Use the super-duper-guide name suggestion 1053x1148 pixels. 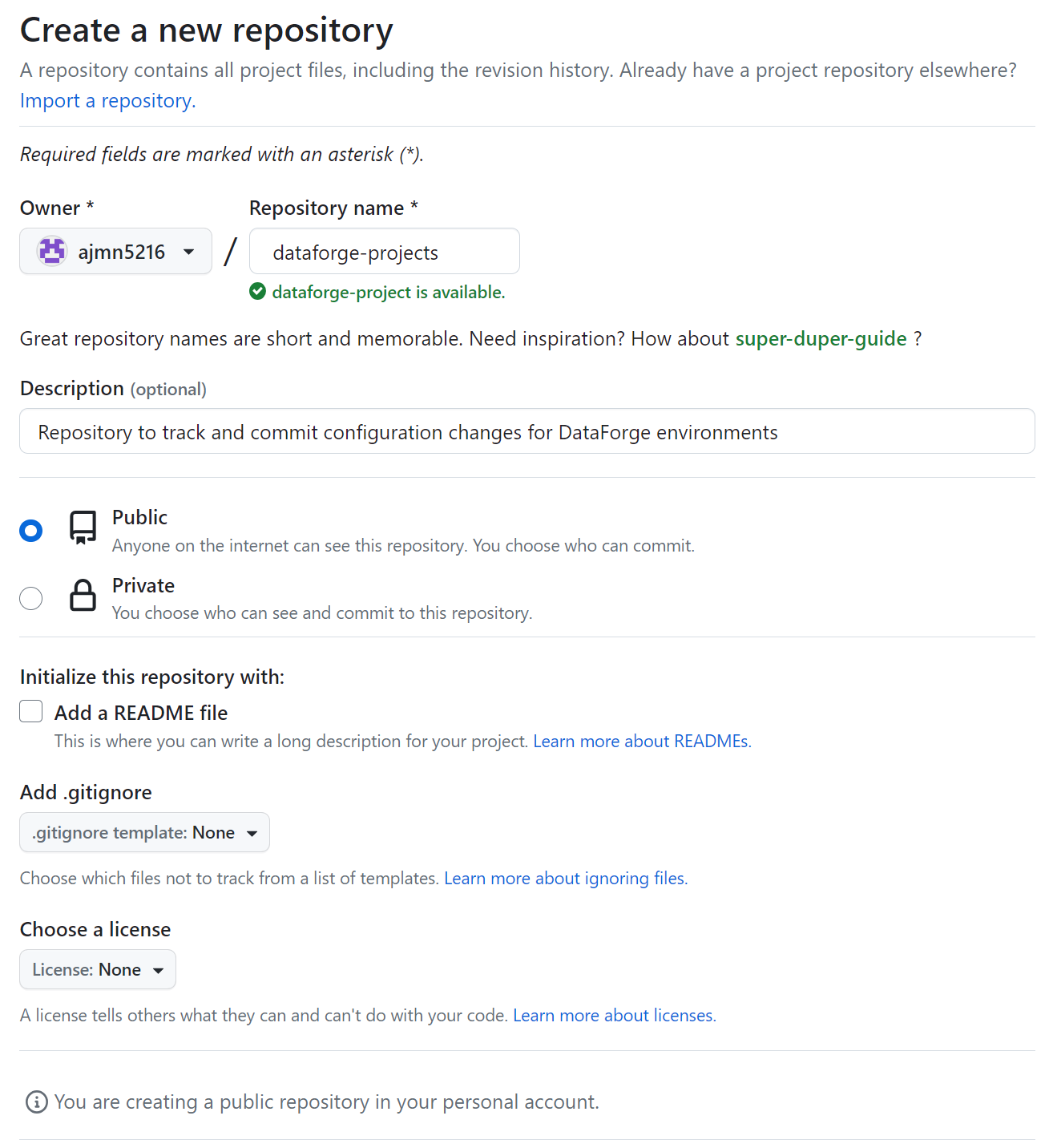821,338
